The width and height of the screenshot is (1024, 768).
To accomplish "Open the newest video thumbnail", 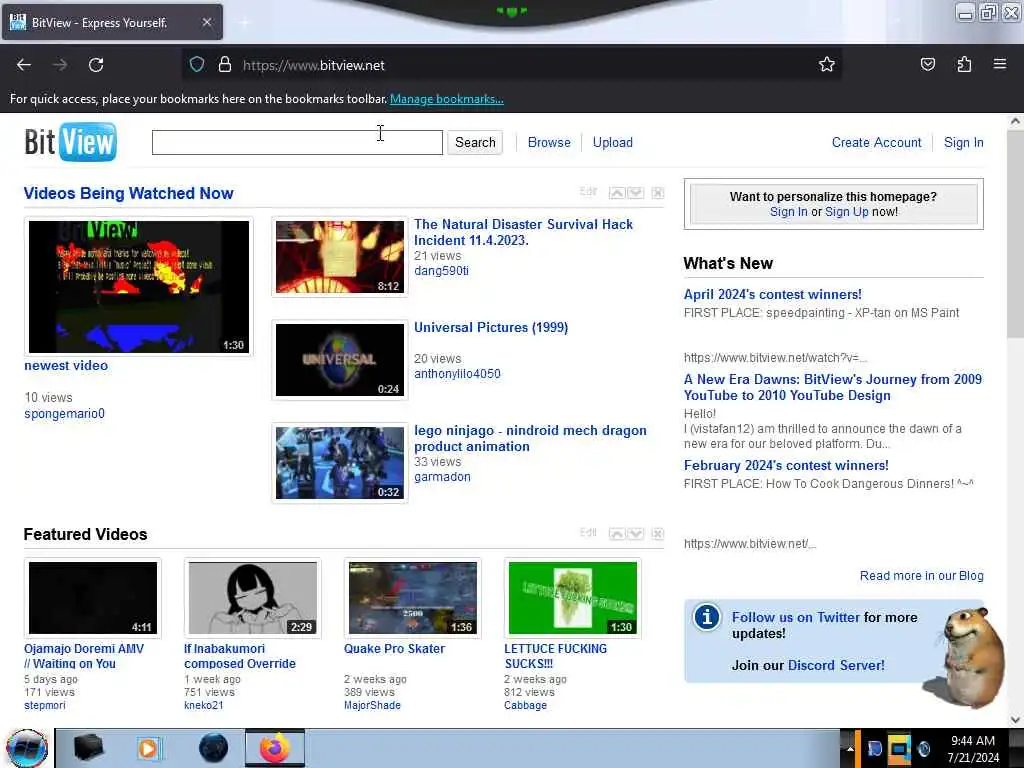I will 138,287.
